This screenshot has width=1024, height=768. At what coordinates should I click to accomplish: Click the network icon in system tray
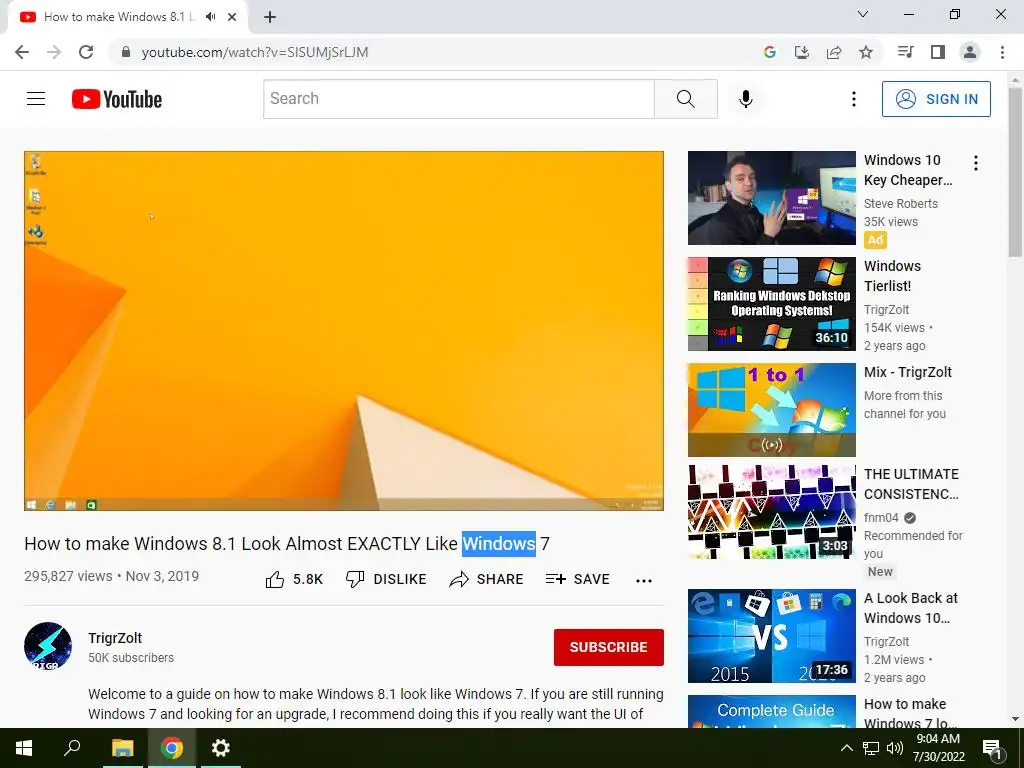[871, 748]
